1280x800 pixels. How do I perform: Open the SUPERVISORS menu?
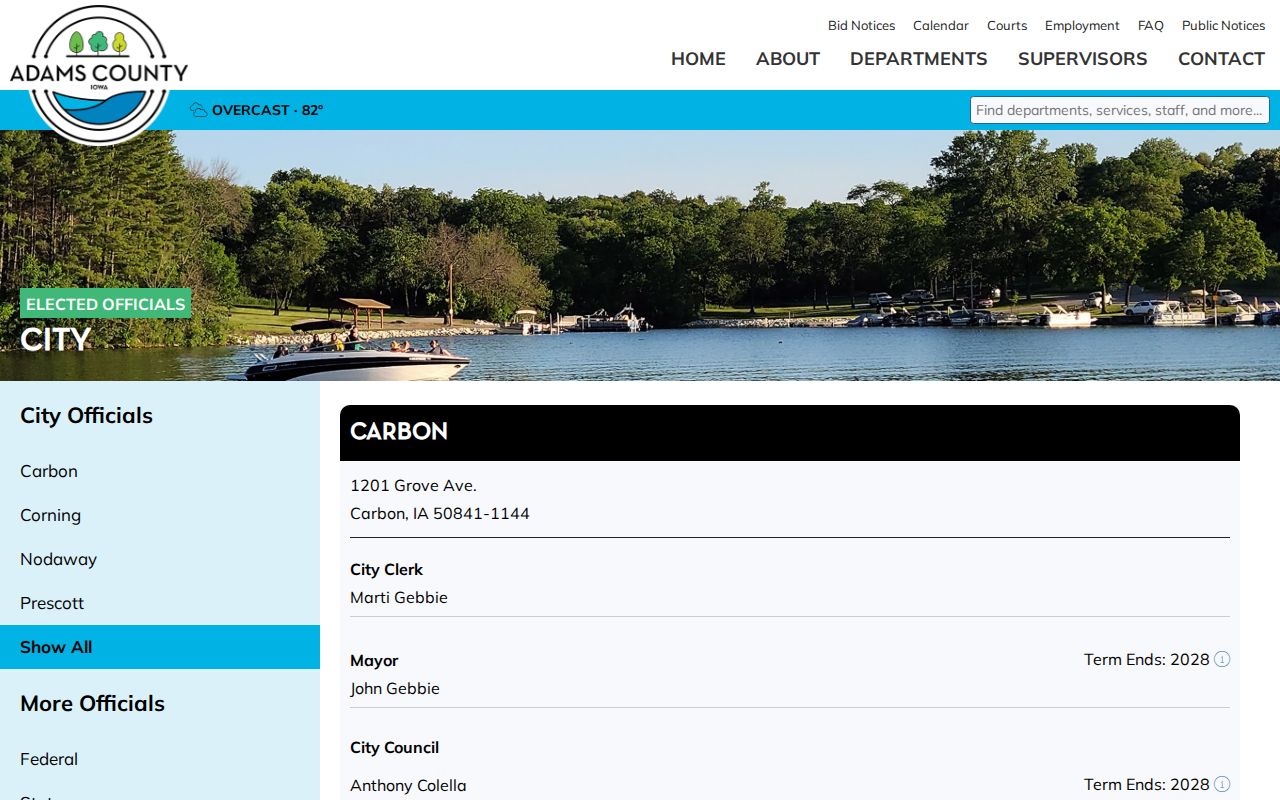(x=1083, y=59)
